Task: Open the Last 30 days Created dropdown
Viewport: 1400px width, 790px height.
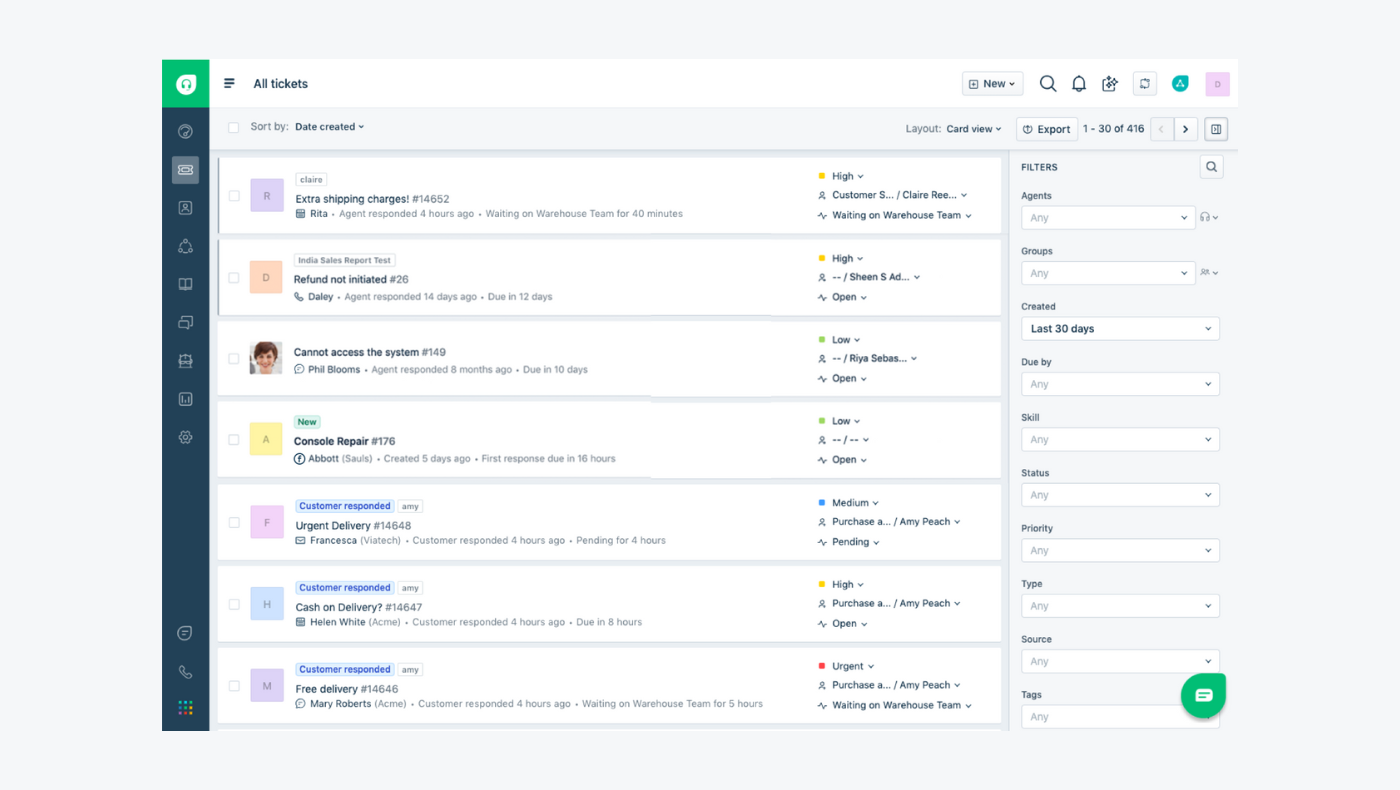Action: click(x=1120, y=328)
